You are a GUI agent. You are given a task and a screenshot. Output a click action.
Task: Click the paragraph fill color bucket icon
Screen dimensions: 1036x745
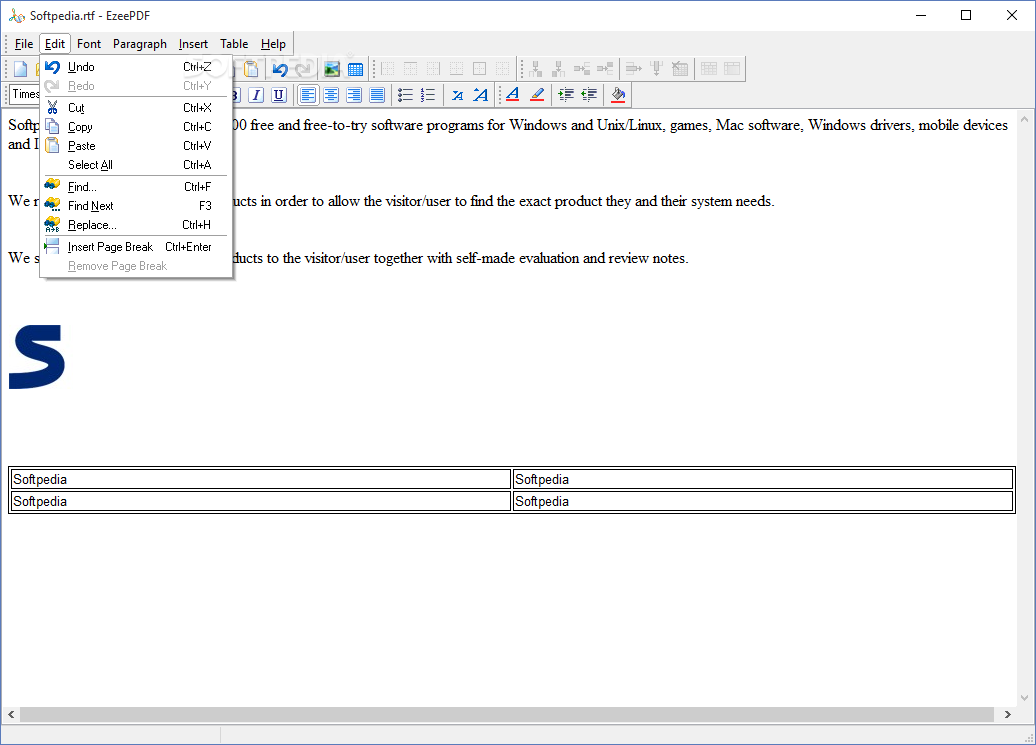pos(618,95)
